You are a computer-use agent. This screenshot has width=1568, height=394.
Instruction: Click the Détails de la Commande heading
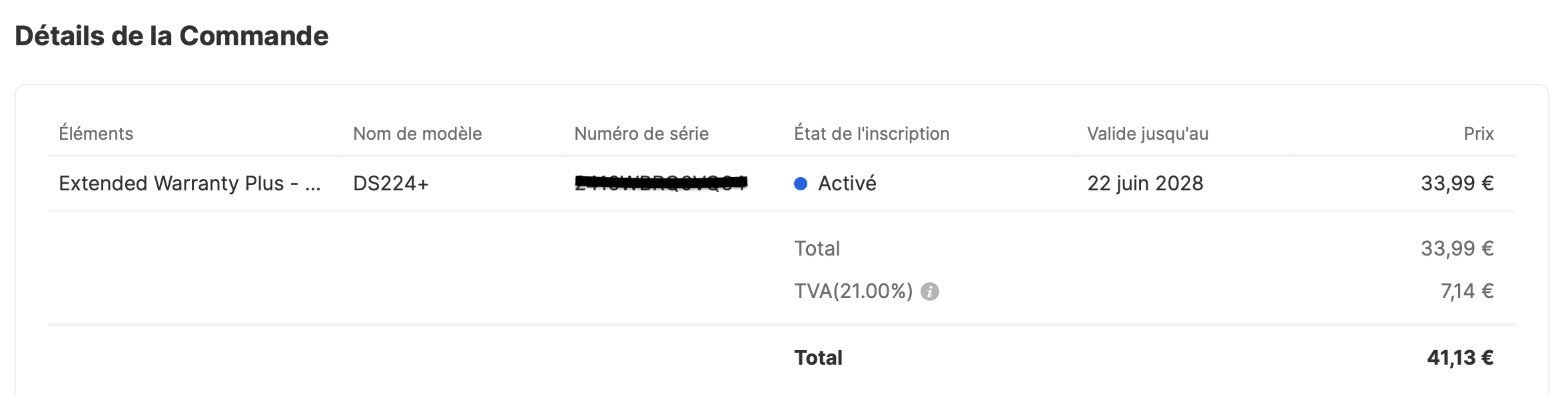(172, 36)
